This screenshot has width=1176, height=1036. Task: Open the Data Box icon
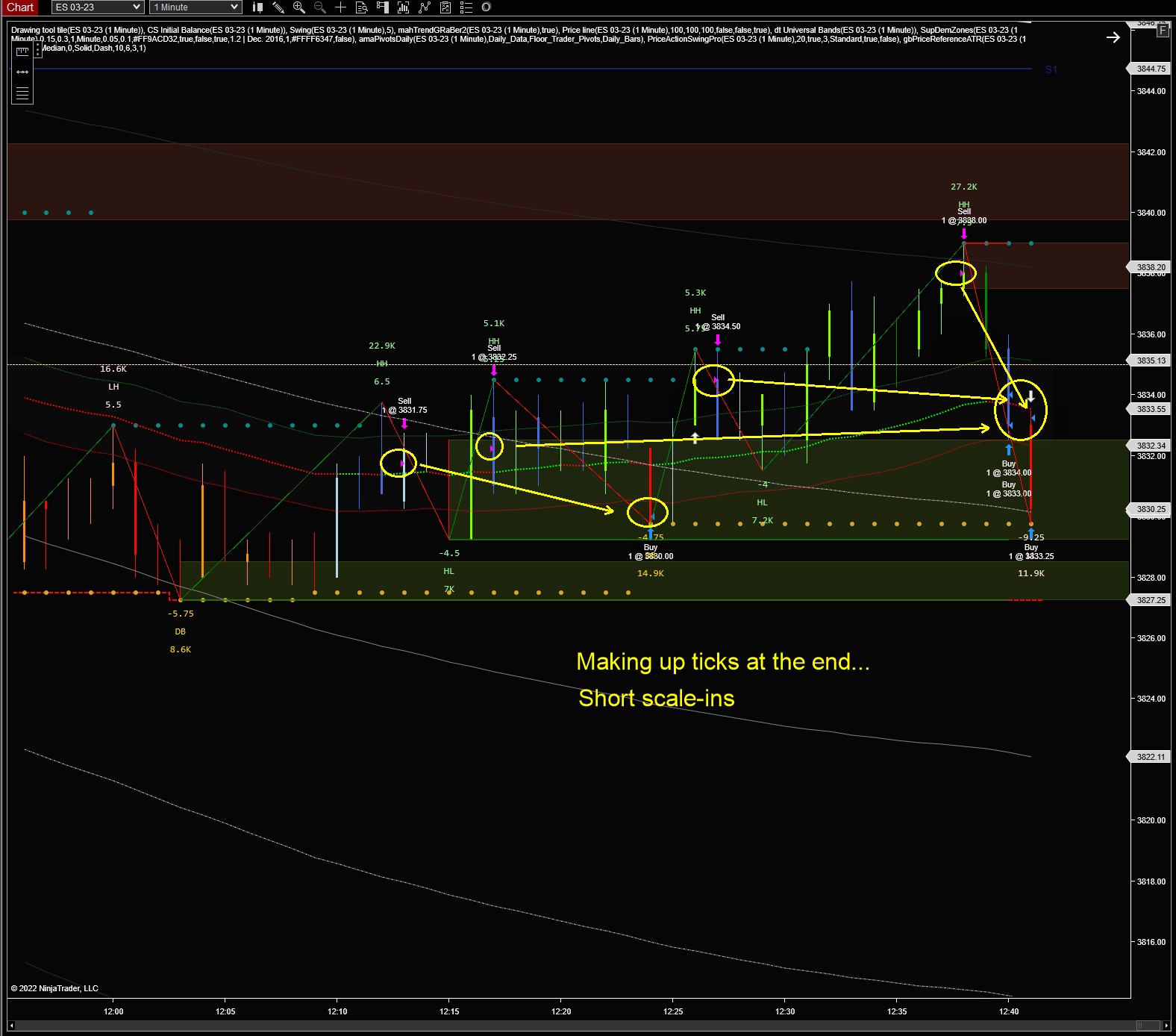pos(362,7)
